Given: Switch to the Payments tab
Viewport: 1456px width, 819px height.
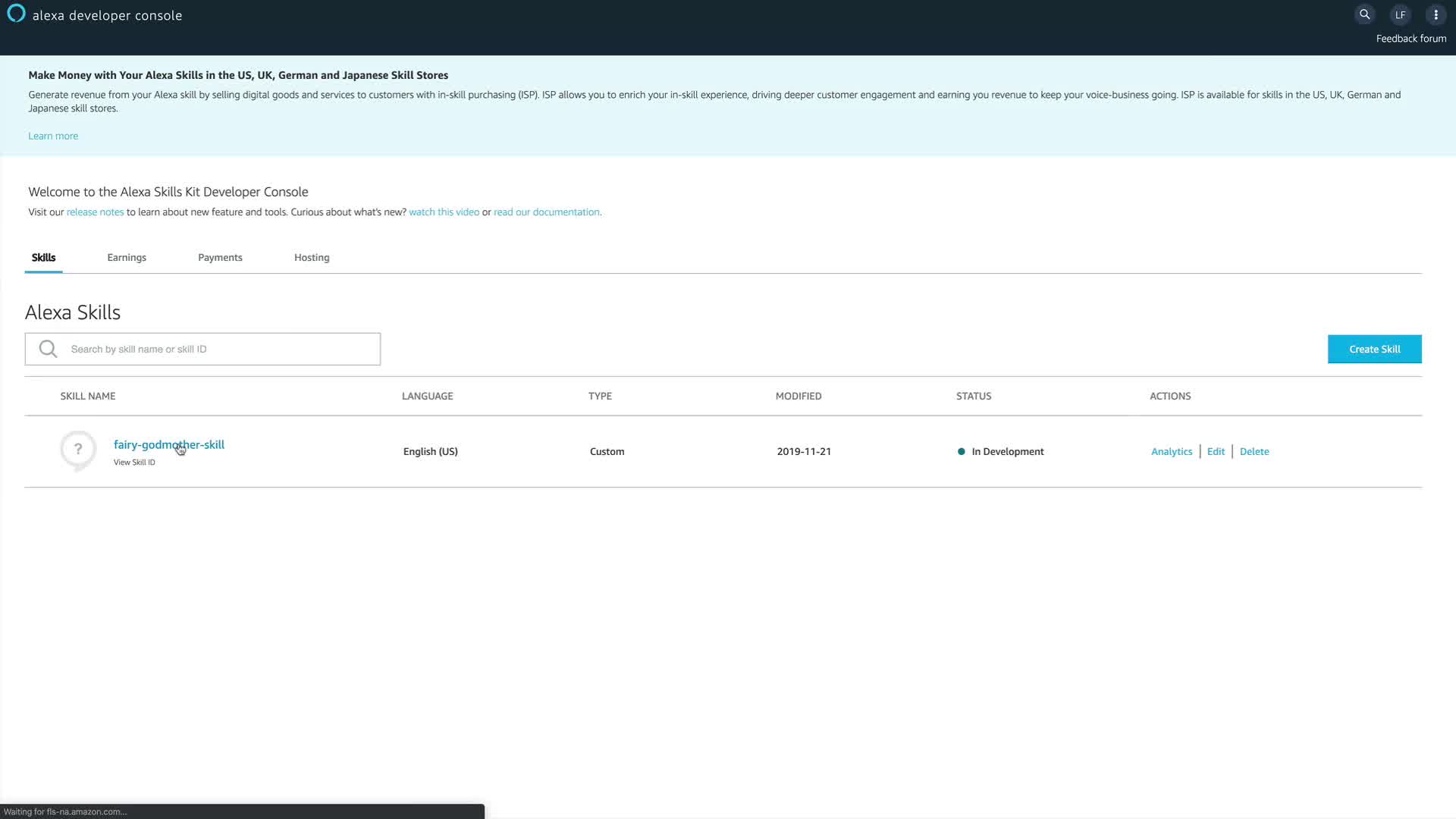Looking at the screenshot, I should 220,258.
